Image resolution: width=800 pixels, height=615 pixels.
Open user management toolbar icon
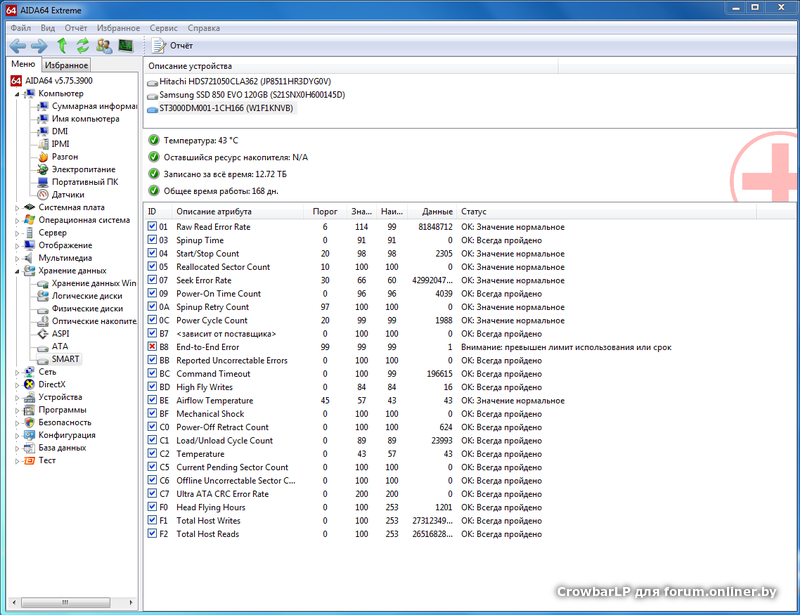[104, 46]
